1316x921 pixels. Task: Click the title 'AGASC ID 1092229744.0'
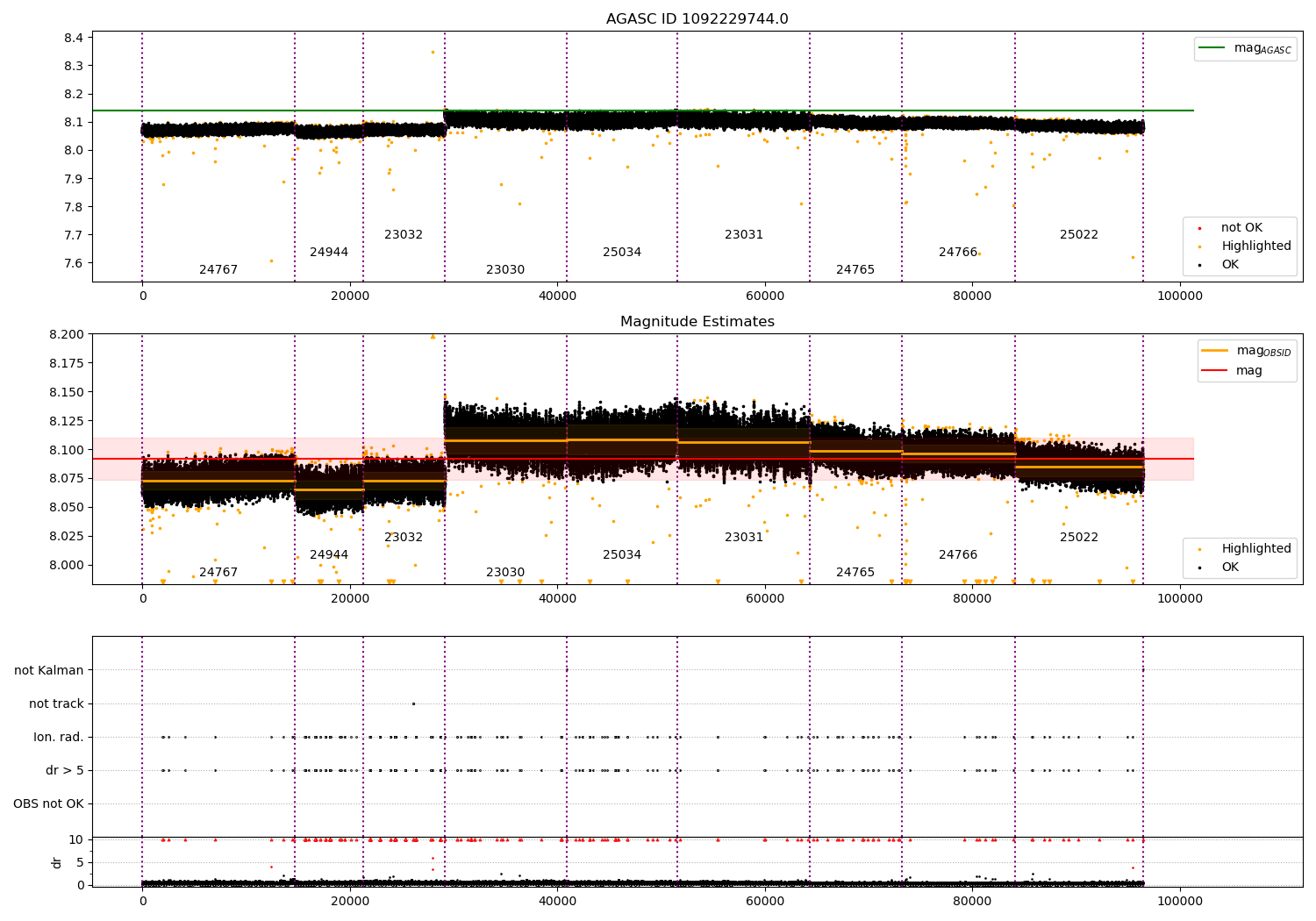pos(697,19)
